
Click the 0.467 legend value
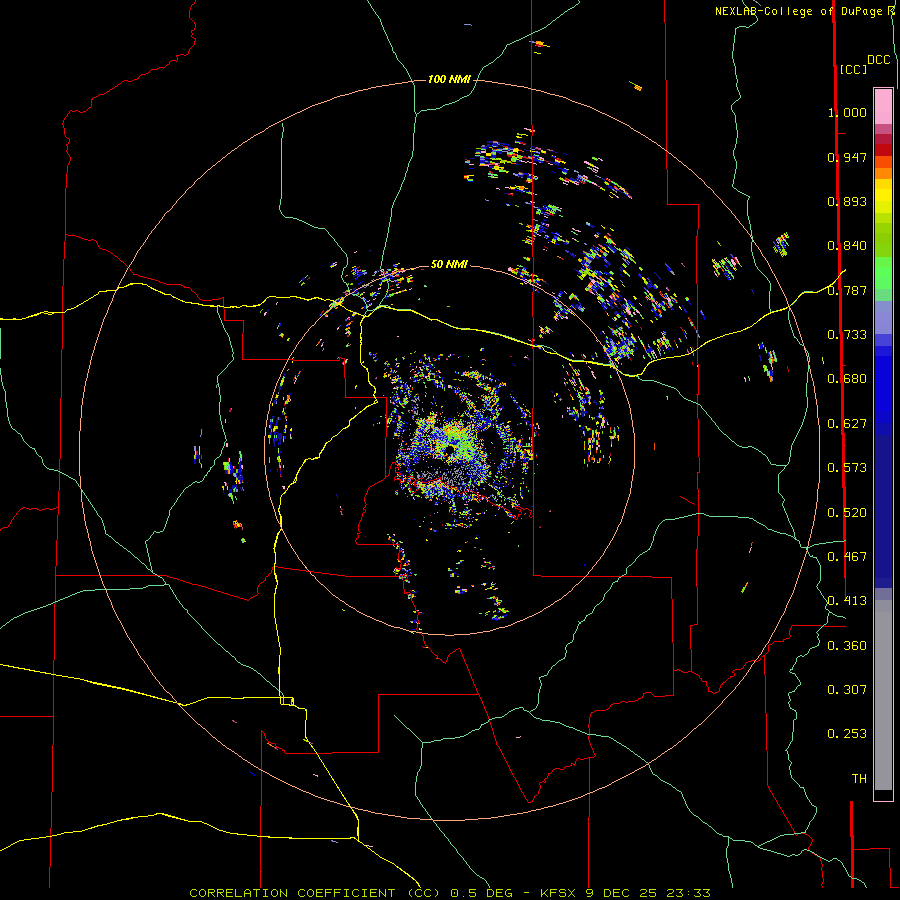[x=847, y=557]
